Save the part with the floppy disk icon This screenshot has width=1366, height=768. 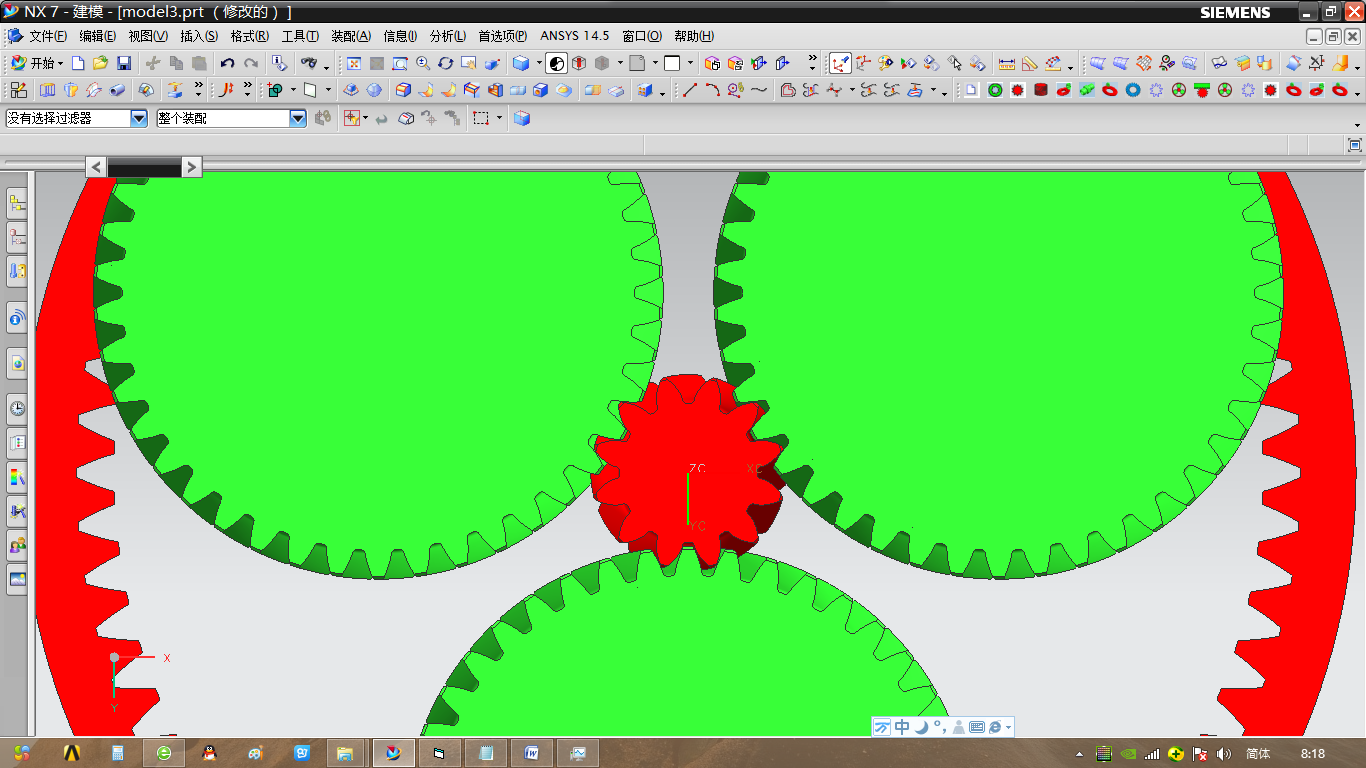pos(124,63)
